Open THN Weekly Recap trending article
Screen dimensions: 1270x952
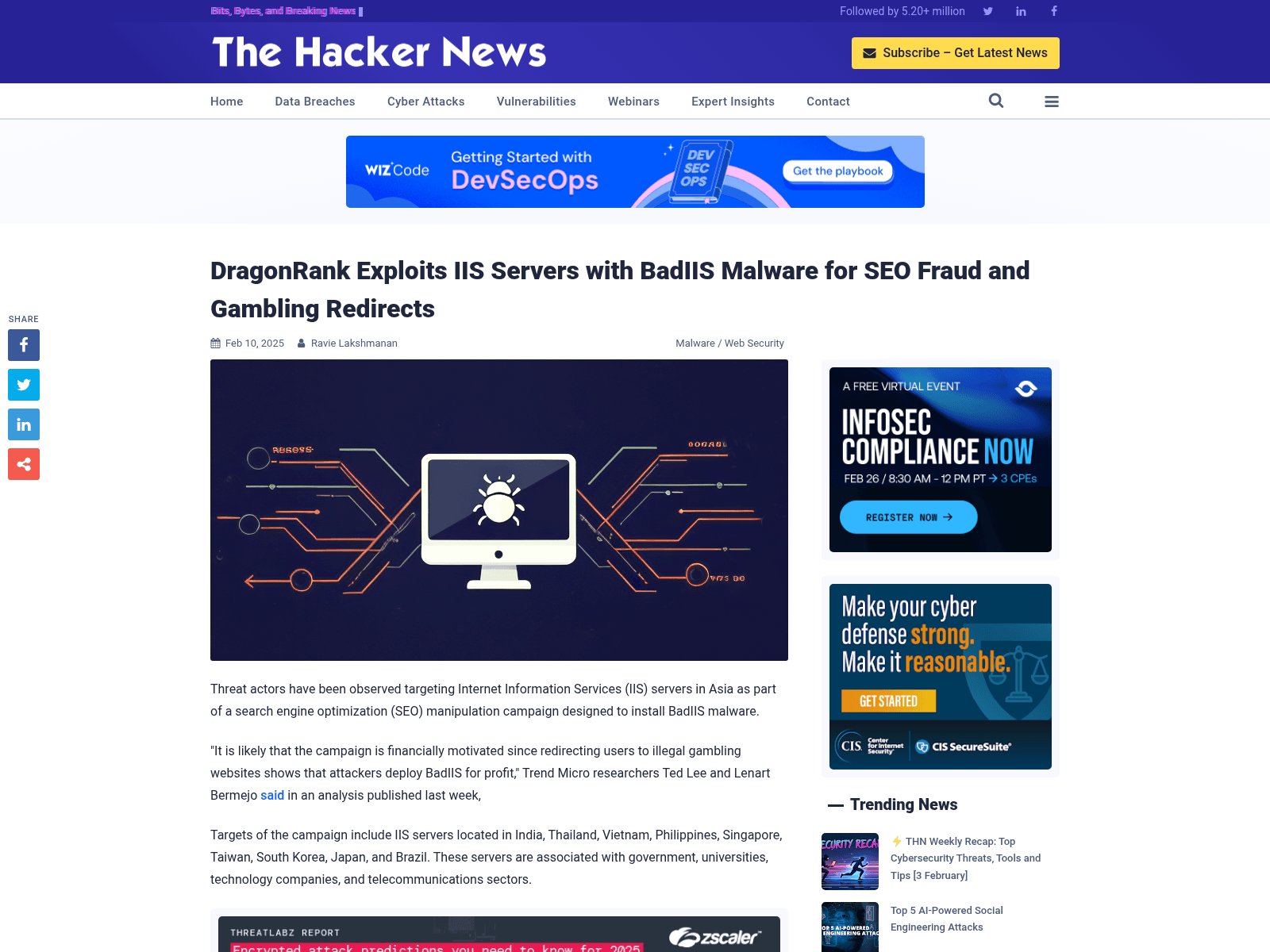point(965,858)
